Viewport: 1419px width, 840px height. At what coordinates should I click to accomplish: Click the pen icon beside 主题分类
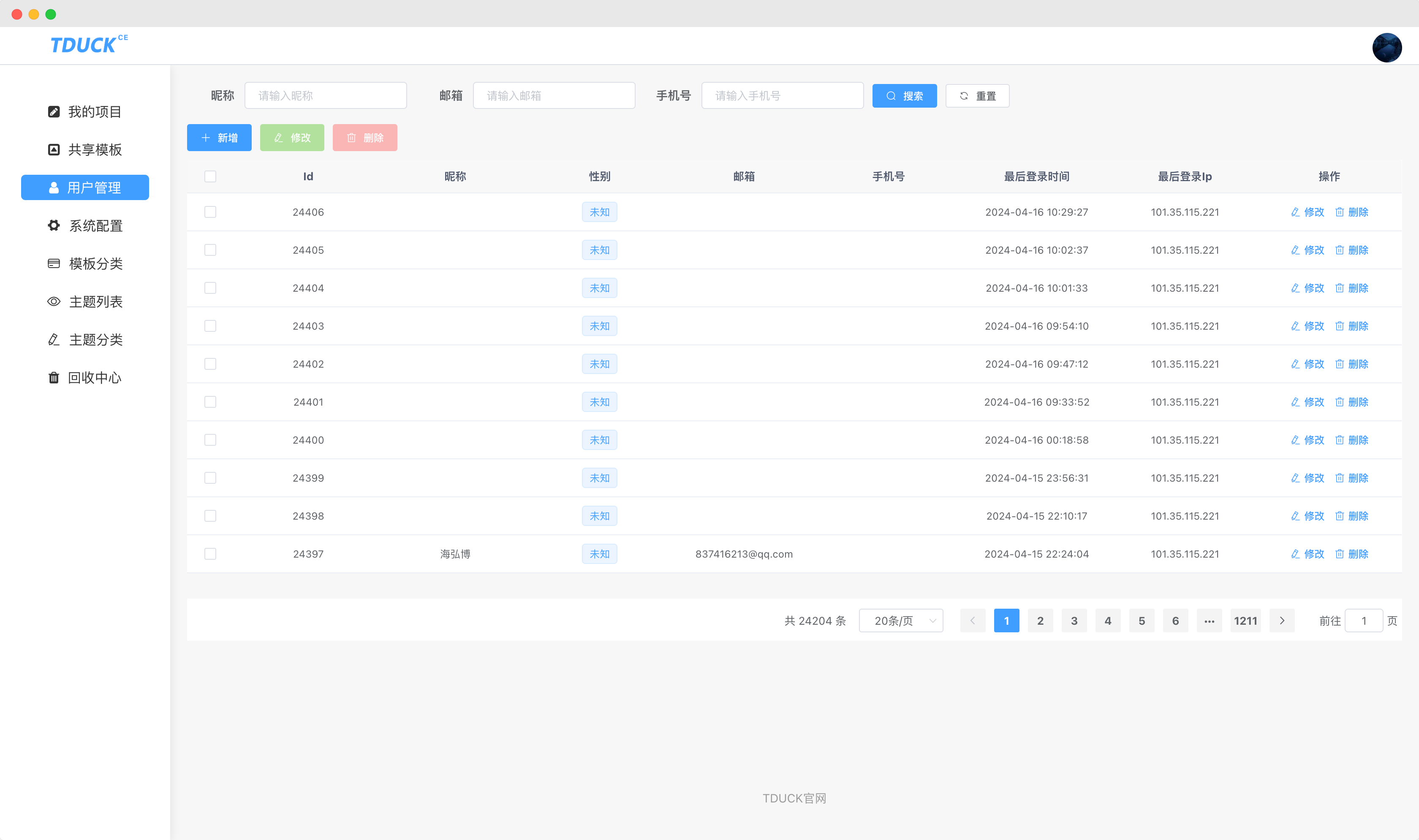click(x=54, y=339)
